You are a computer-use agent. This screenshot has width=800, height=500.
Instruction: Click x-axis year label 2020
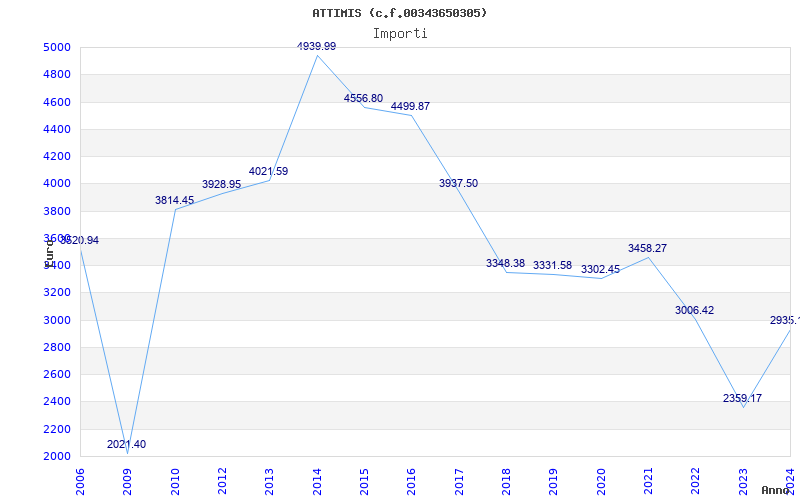(x=601, y=482)
